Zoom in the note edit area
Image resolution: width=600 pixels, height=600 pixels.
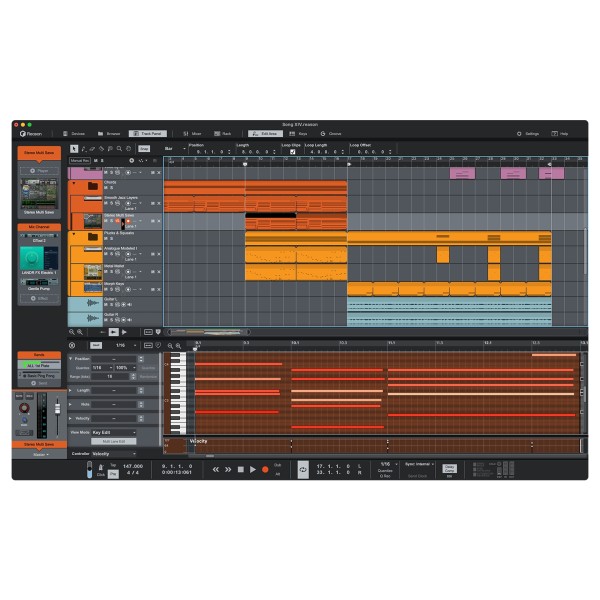click(x=178, y=346)
